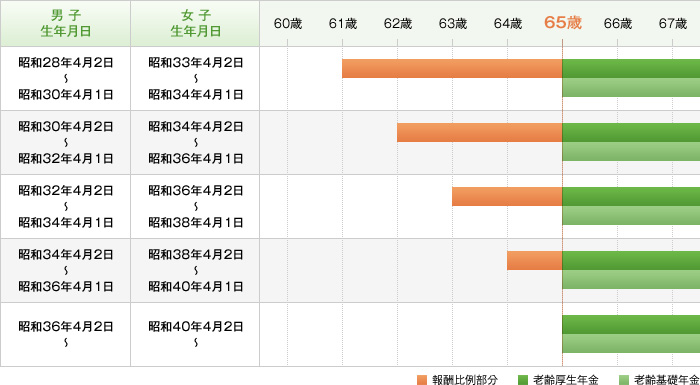The width and height of the screenshot is (700, 385).
Task: Click the 60歳 age label
Action: pos(288,24)
